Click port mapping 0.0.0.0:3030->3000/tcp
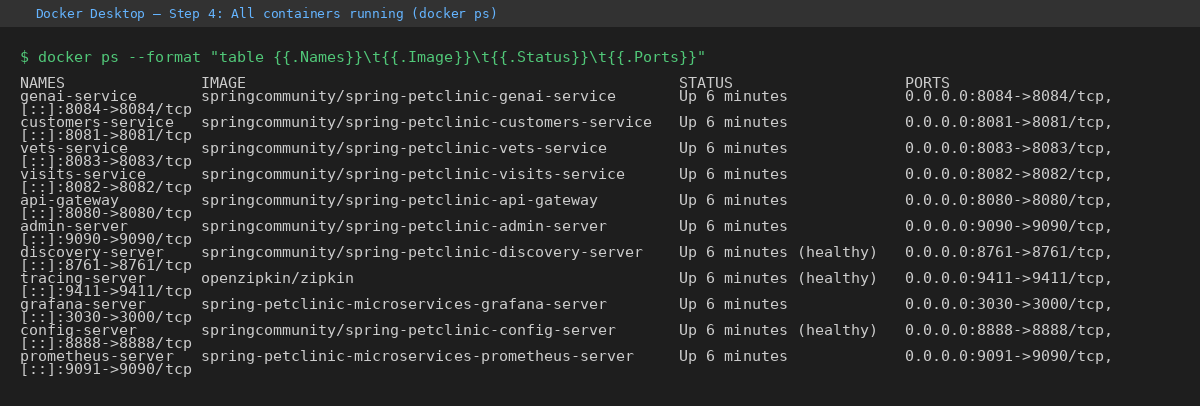Viewport: 1200px width, 406px height. coord(1008,304)
